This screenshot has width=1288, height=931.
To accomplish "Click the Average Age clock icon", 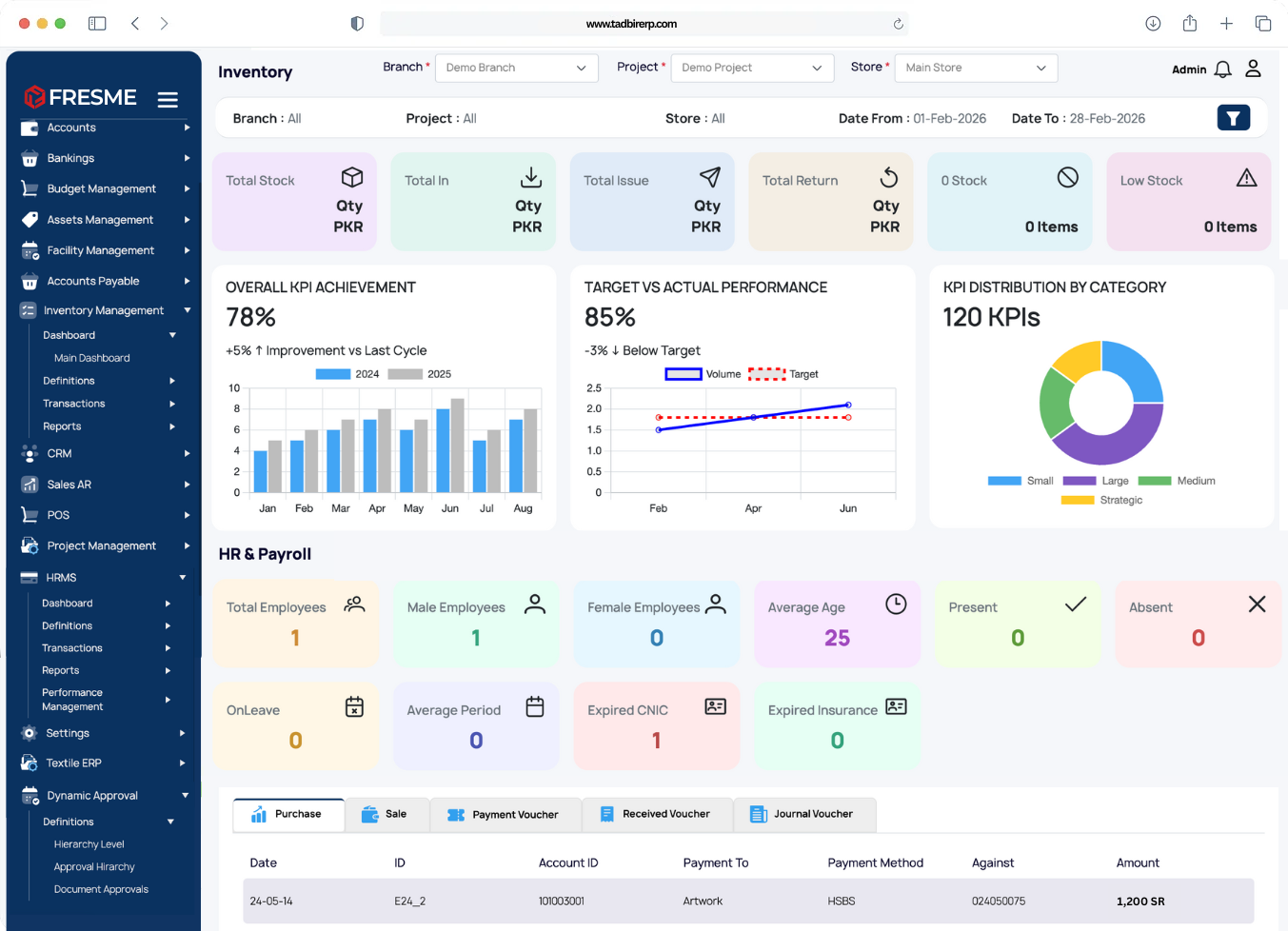I will (x=896, y=604).
